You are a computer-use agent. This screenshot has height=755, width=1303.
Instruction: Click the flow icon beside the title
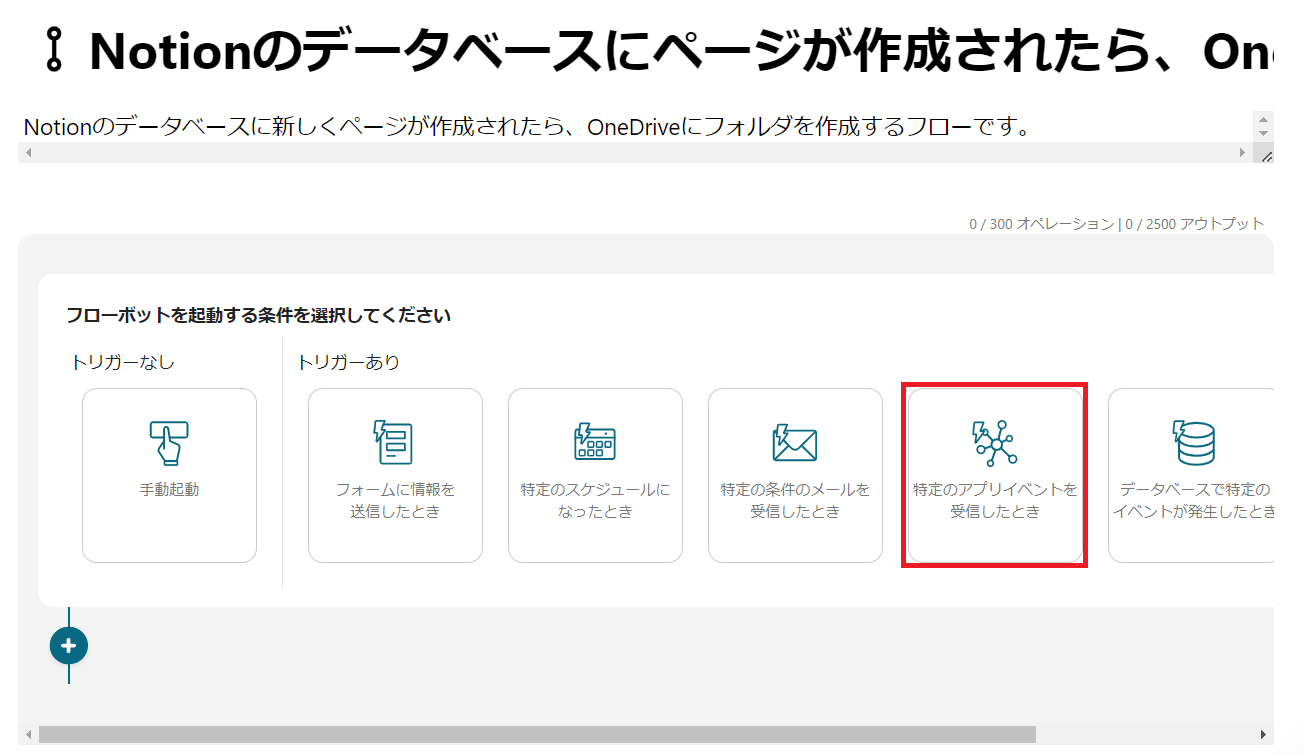(x=56, y=50)
